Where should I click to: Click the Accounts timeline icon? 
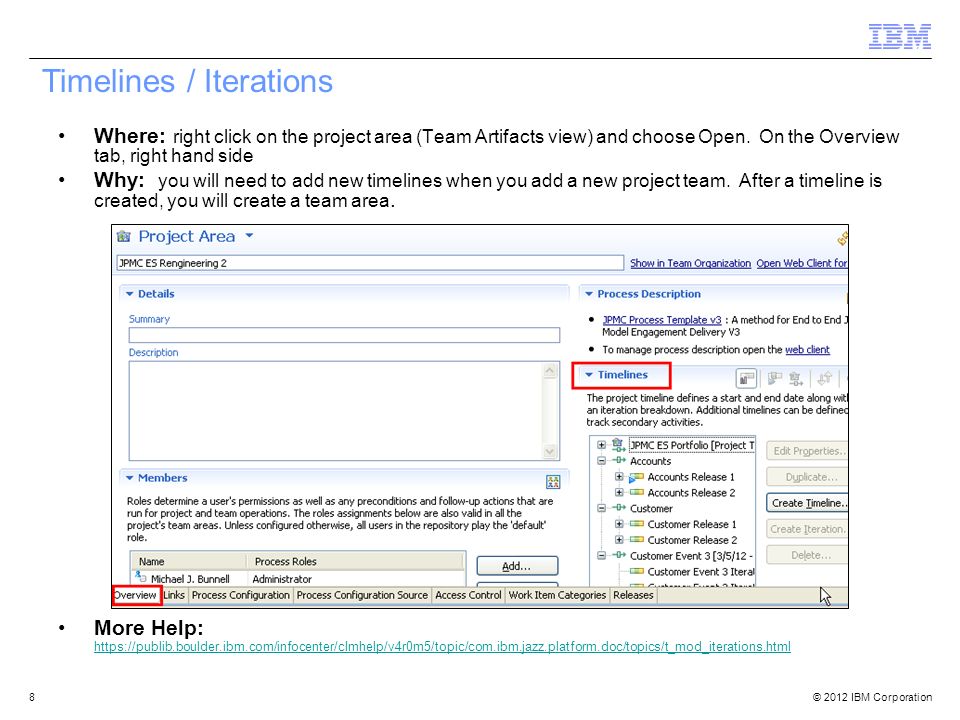619,460
